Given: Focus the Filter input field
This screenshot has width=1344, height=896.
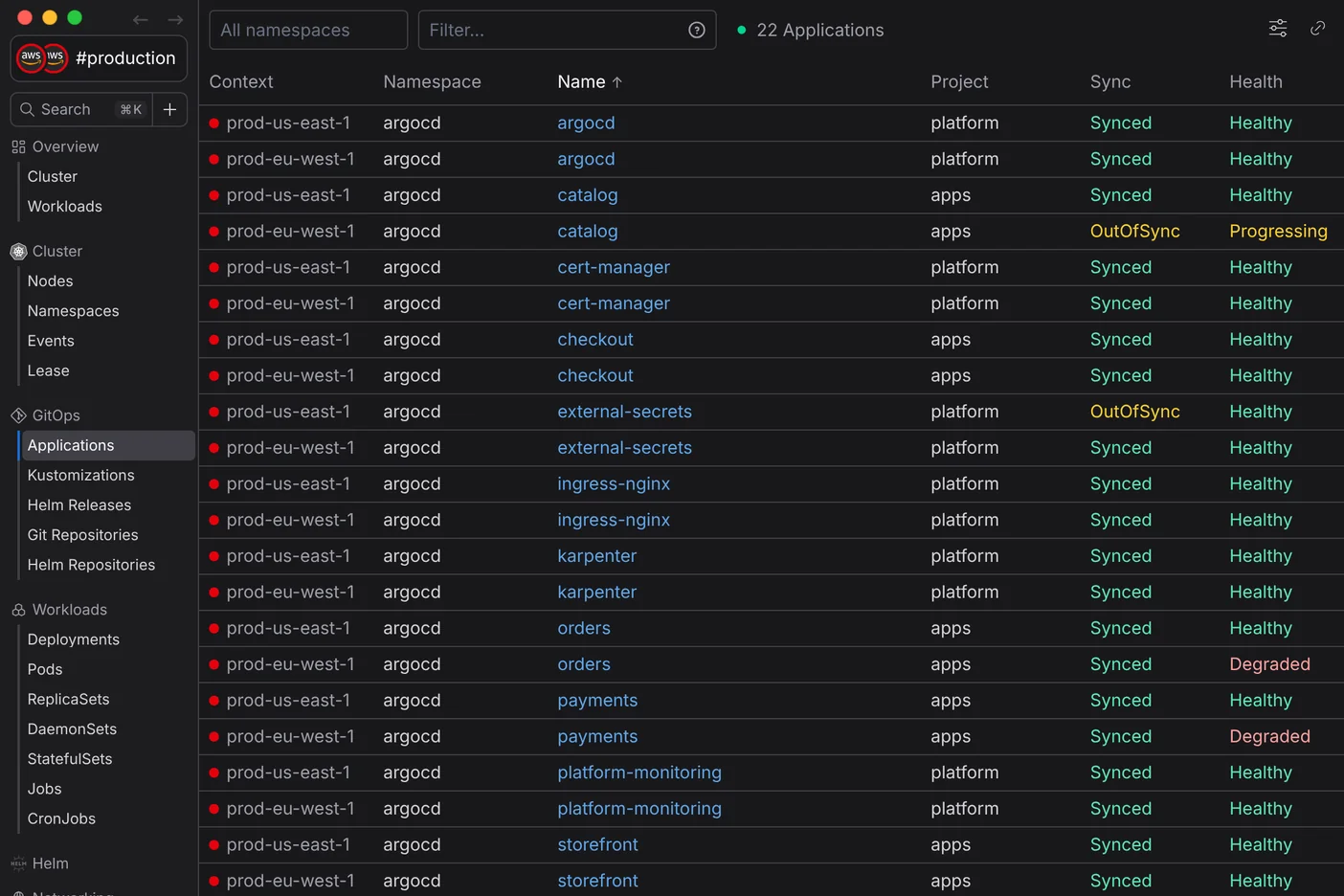Looking at the screenshot, I should [x=567, y=30].
